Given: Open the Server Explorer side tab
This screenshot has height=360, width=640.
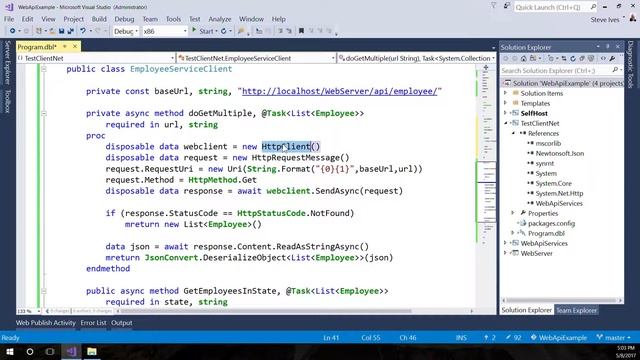Looking at the screenshot, I should (x=7, y=62).
